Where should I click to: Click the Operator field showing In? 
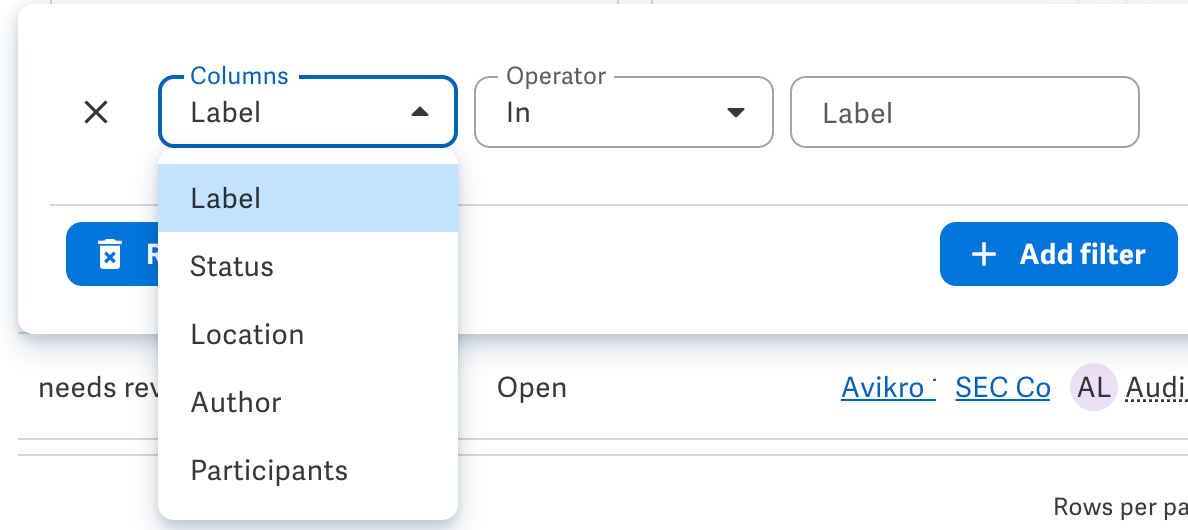[624, 113]
